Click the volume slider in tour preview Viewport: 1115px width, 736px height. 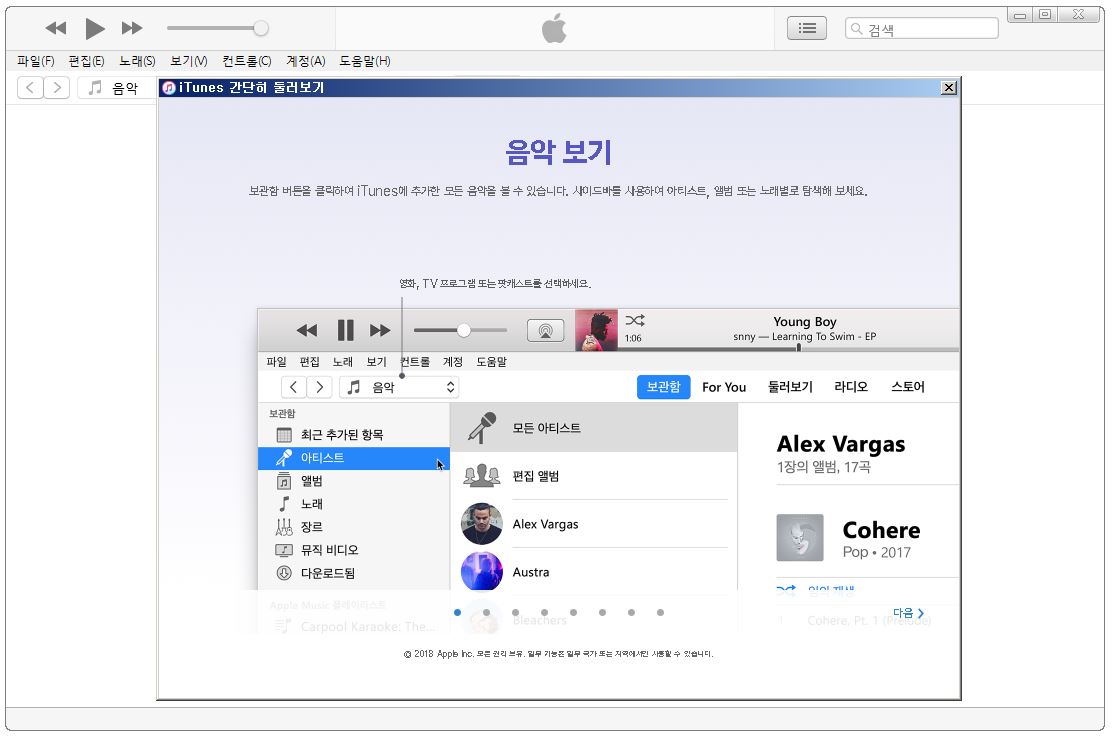(x=460, y=330)
